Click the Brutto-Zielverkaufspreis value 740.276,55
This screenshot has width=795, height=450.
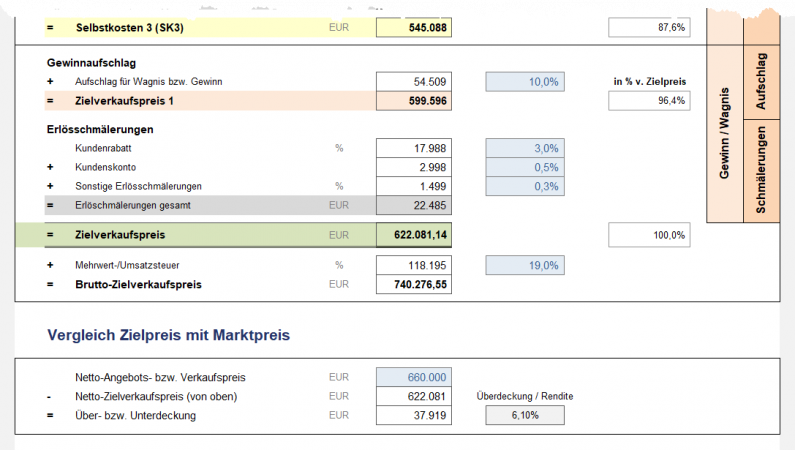click(414, 285)
